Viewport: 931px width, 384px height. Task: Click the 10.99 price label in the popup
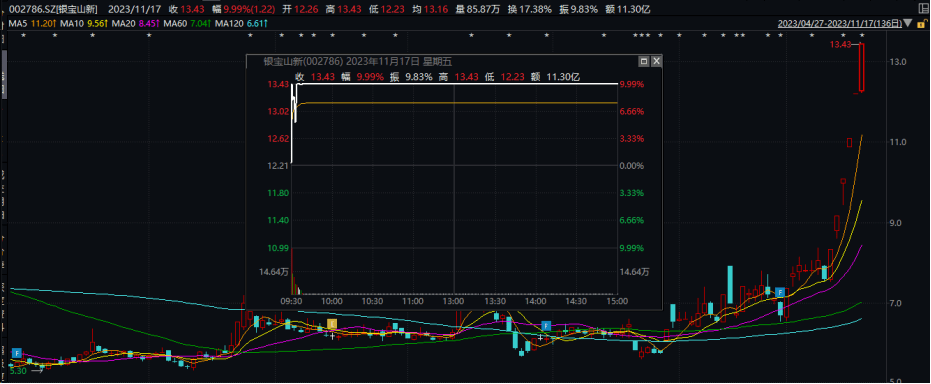(x=278, y=248)
